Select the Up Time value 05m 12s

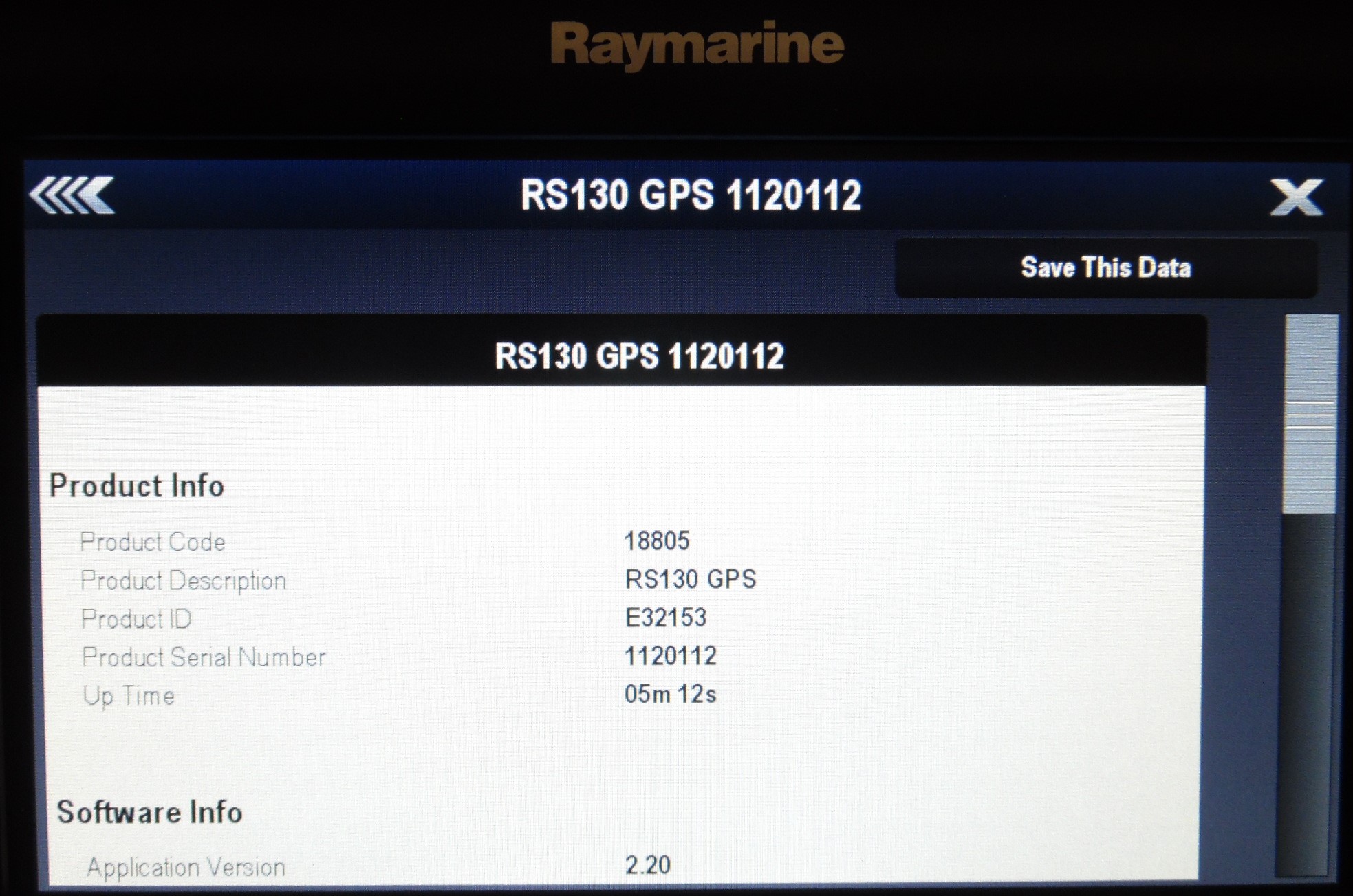[x=670, y=695]
